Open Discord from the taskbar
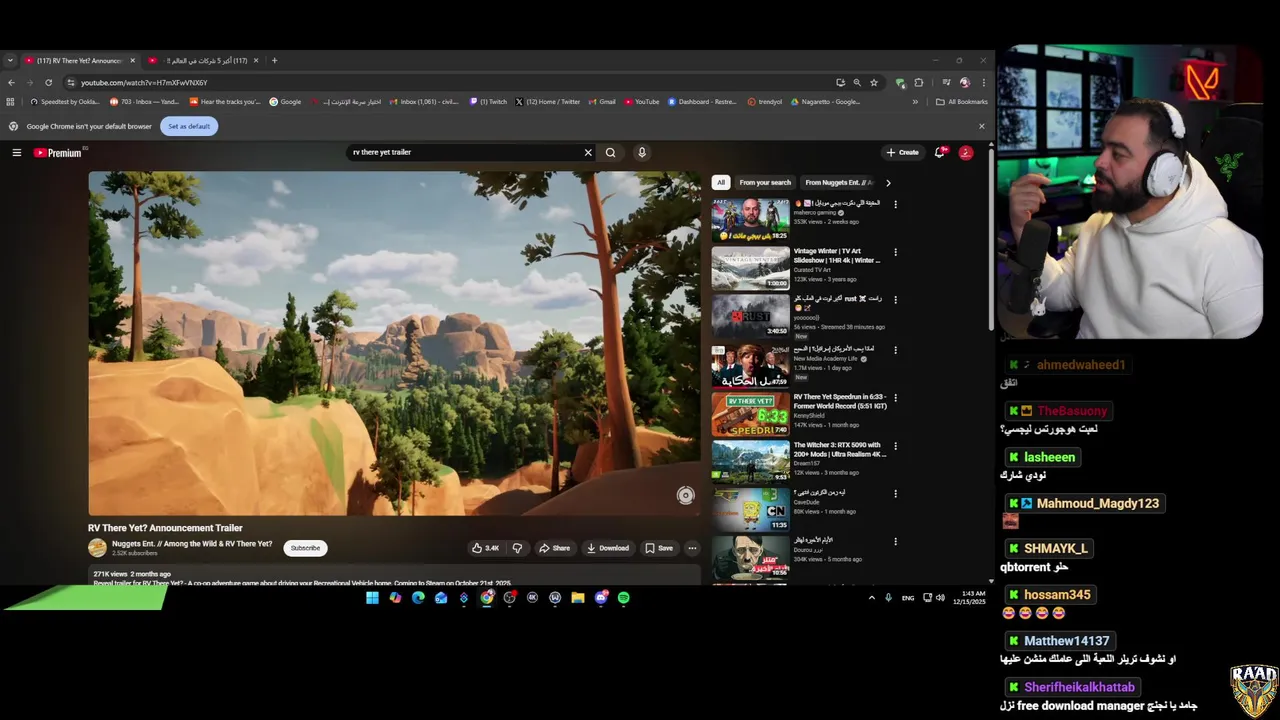Viewport: 1280px width, 720px height. coord(601,598)
